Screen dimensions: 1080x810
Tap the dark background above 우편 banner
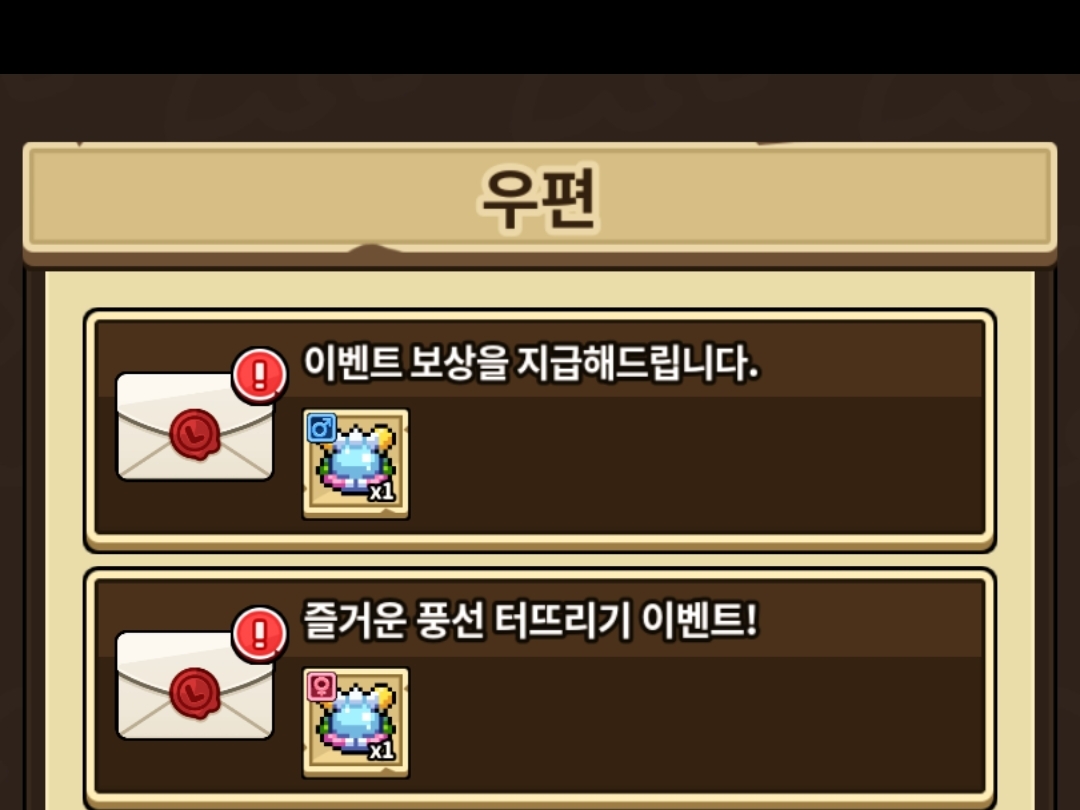[x=540, y=107]
